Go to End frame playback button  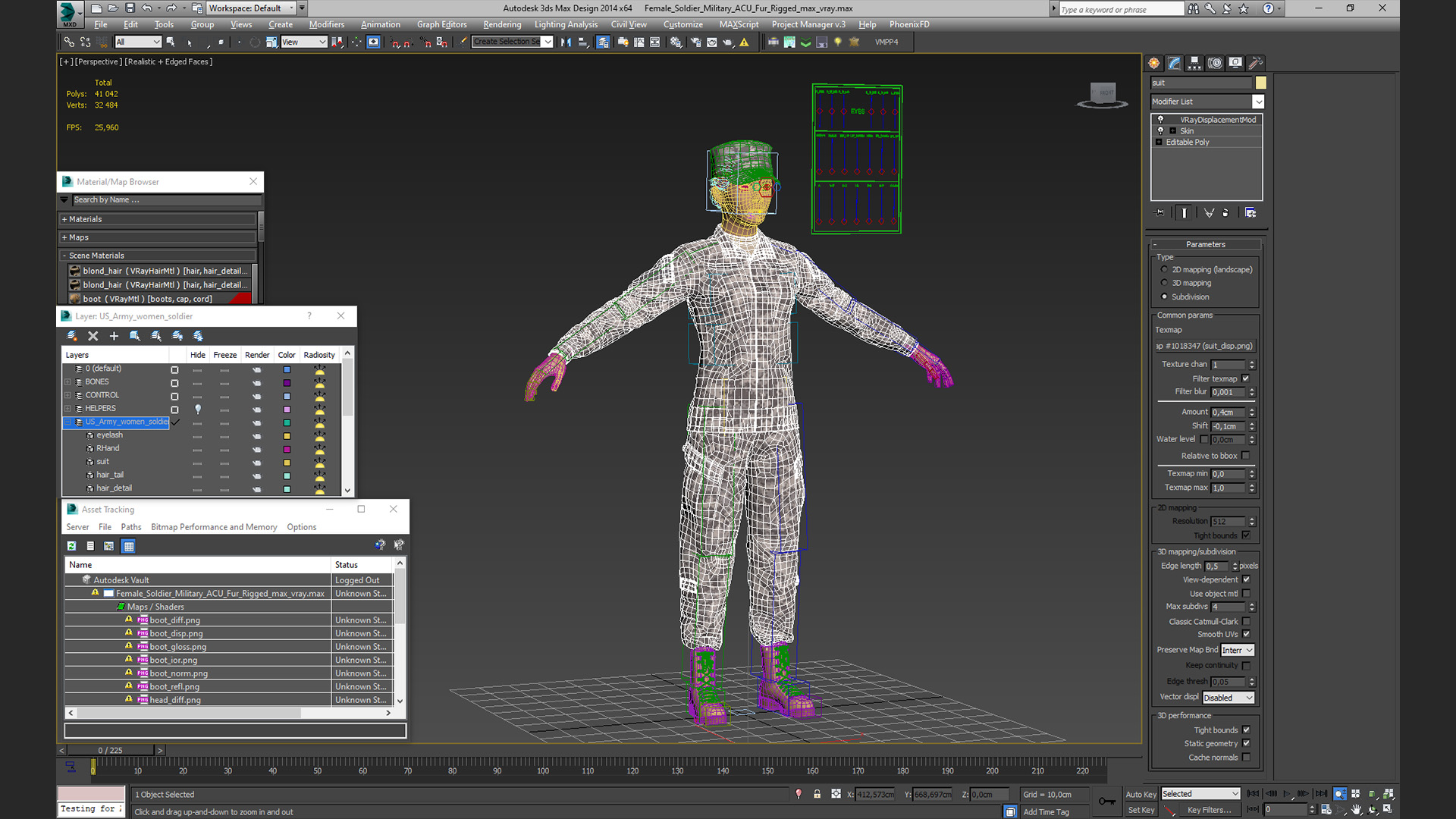(1320, 794)
